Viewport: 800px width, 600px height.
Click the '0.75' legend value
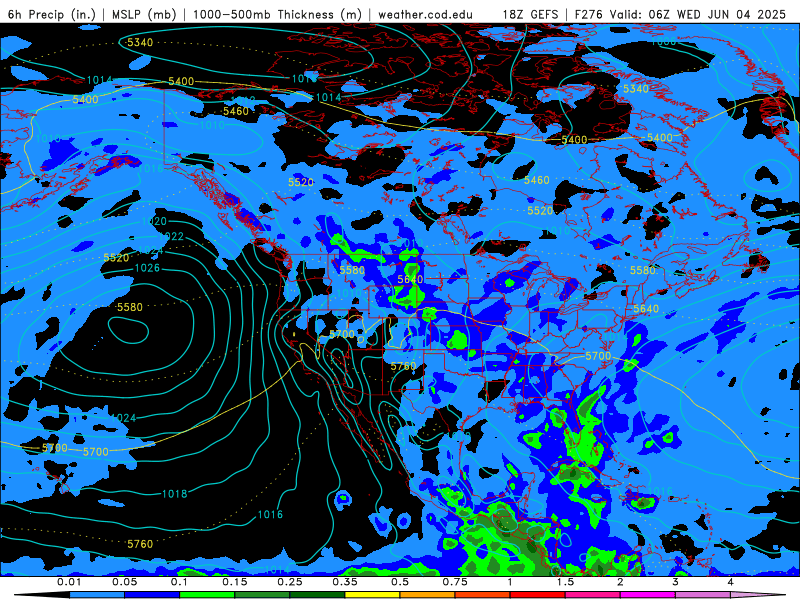click(x=455, y=582)
